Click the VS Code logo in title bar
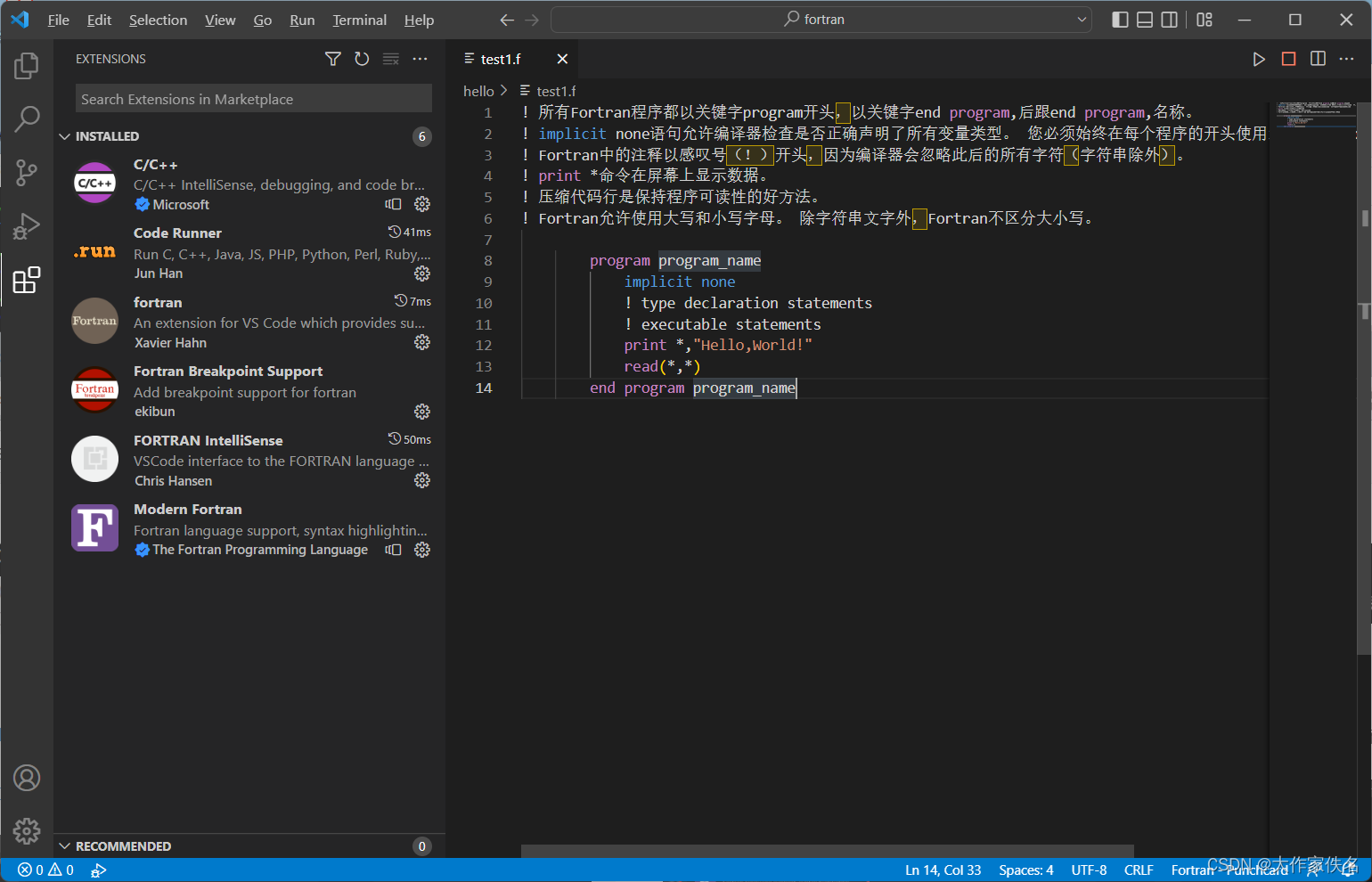This screenshot has height=882, width=1372. [20, 20]
